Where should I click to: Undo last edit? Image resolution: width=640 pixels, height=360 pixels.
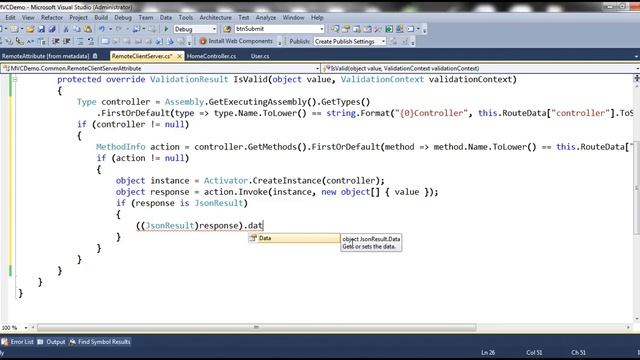pyautogui.click(x=102, y=29)
